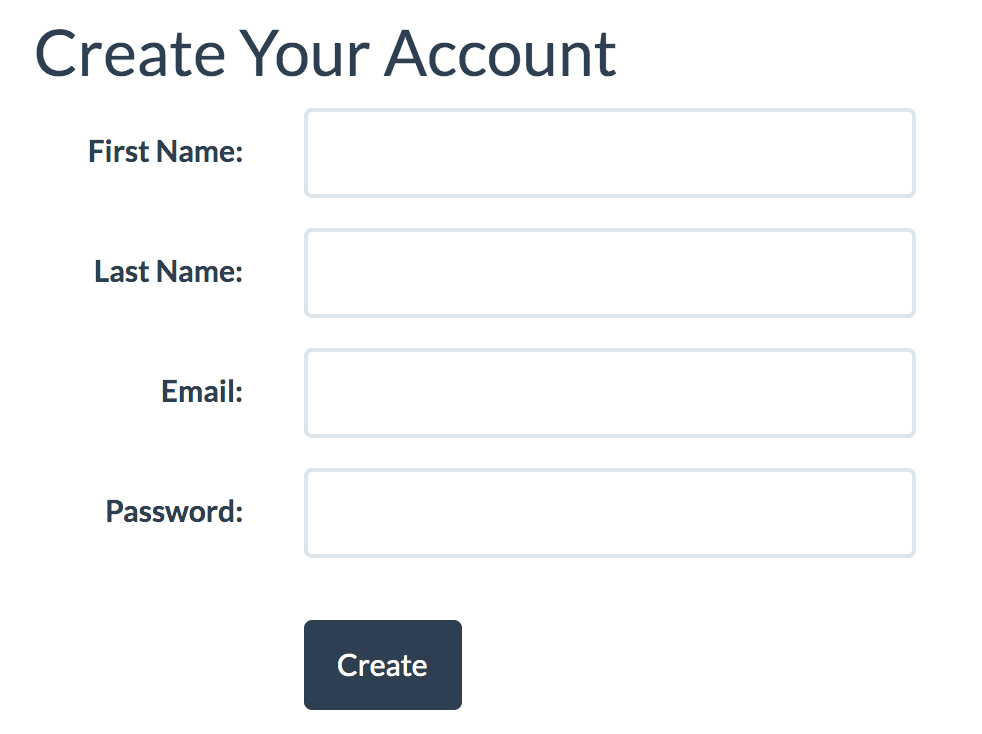Click the "Create Your Account" heading
This screenshot has width=982, height=734.
click(325, 54)
